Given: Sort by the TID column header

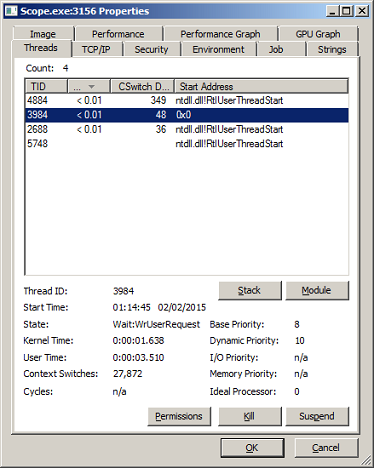Looking at the screenshot, I should (46, 86).
